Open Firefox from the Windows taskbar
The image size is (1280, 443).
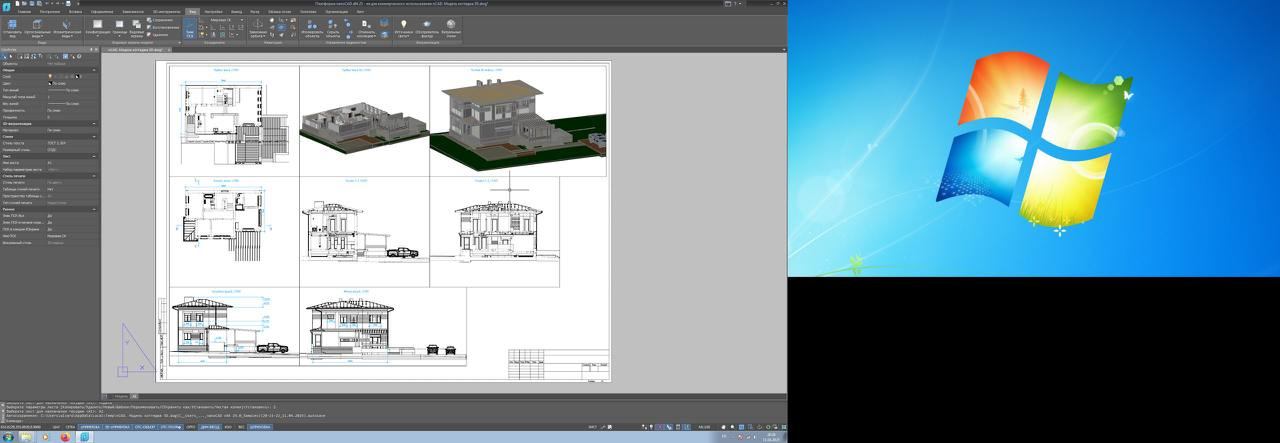click(x=65, y=437)
